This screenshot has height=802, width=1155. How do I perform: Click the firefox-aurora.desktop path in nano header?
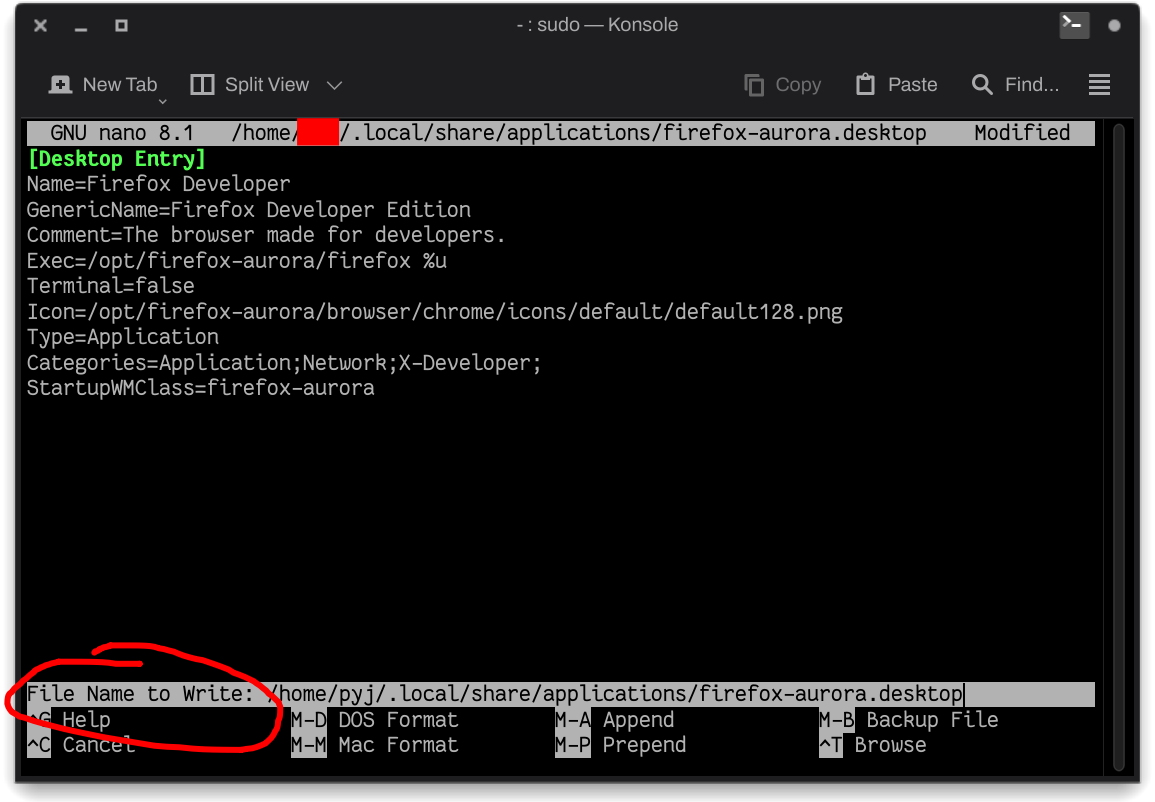tap(579, 133)
